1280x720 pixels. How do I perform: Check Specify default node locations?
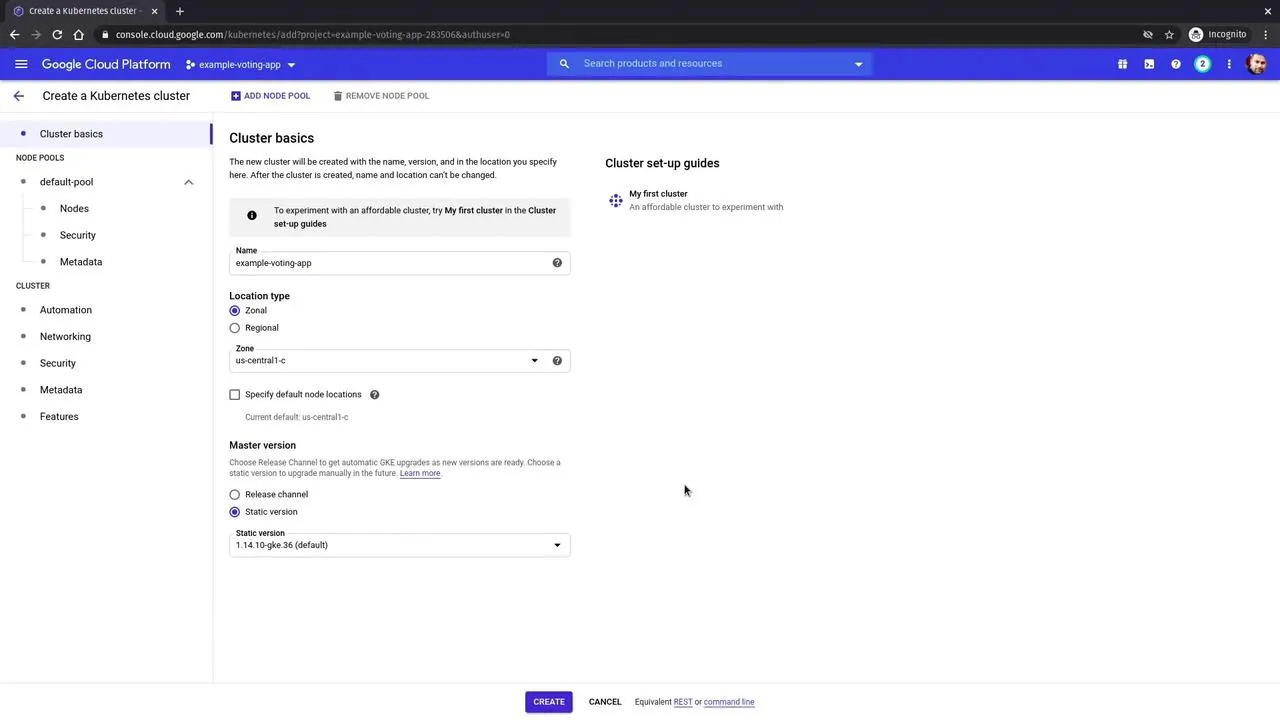tap(234, 394)
